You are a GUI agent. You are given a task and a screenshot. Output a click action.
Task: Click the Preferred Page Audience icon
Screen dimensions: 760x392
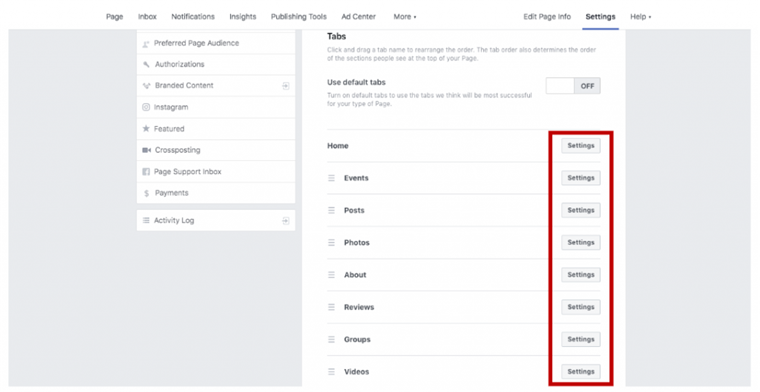coord(146,44)
